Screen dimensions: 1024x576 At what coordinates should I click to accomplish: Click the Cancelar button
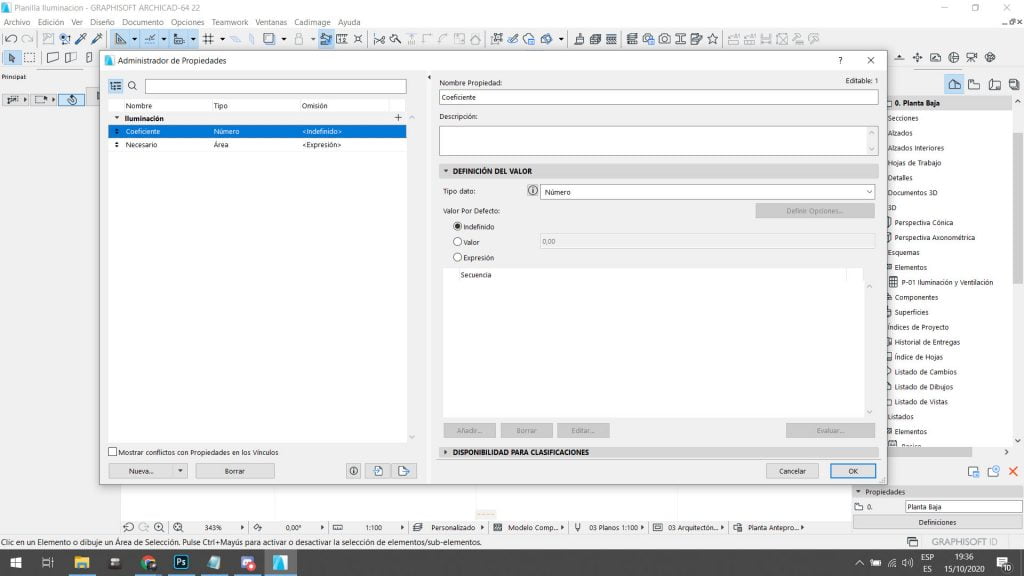pyautogui.click(x=792, y=471)
